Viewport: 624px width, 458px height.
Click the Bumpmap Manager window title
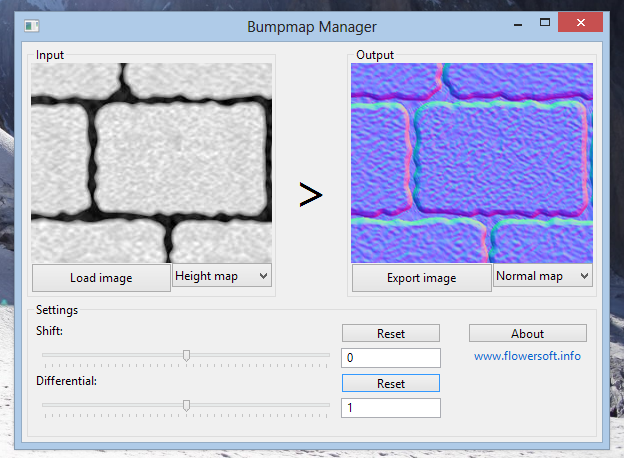tap(312, 27)
